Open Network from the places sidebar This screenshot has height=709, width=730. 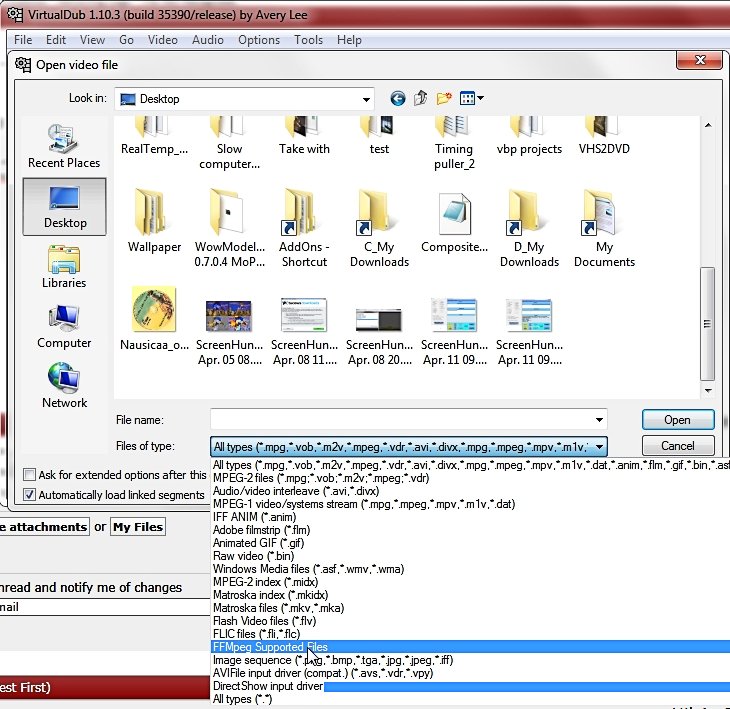(x=64, y=386)
